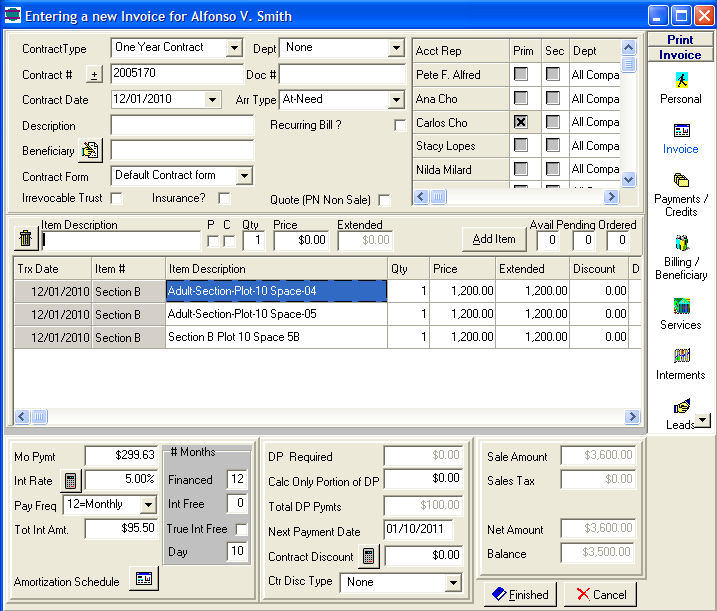The width and height of the screenshot is (717, 611).
Task: Expand the ContractType dropdown
Action: [x=234, y=48]
